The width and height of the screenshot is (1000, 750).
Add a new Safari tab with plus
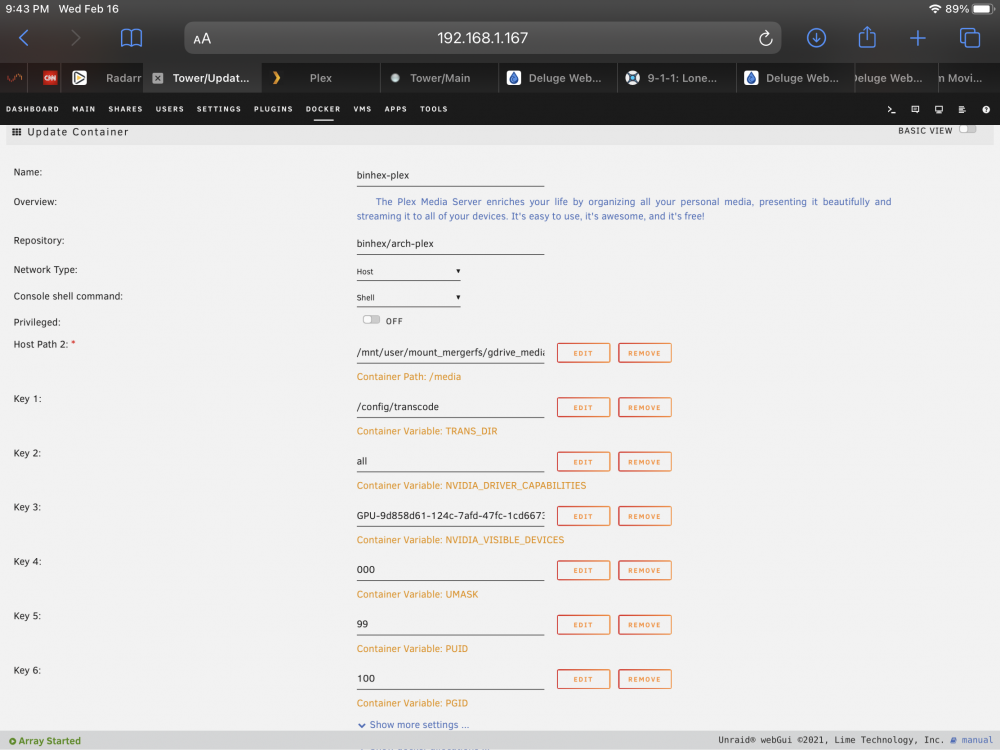[918, 38]
